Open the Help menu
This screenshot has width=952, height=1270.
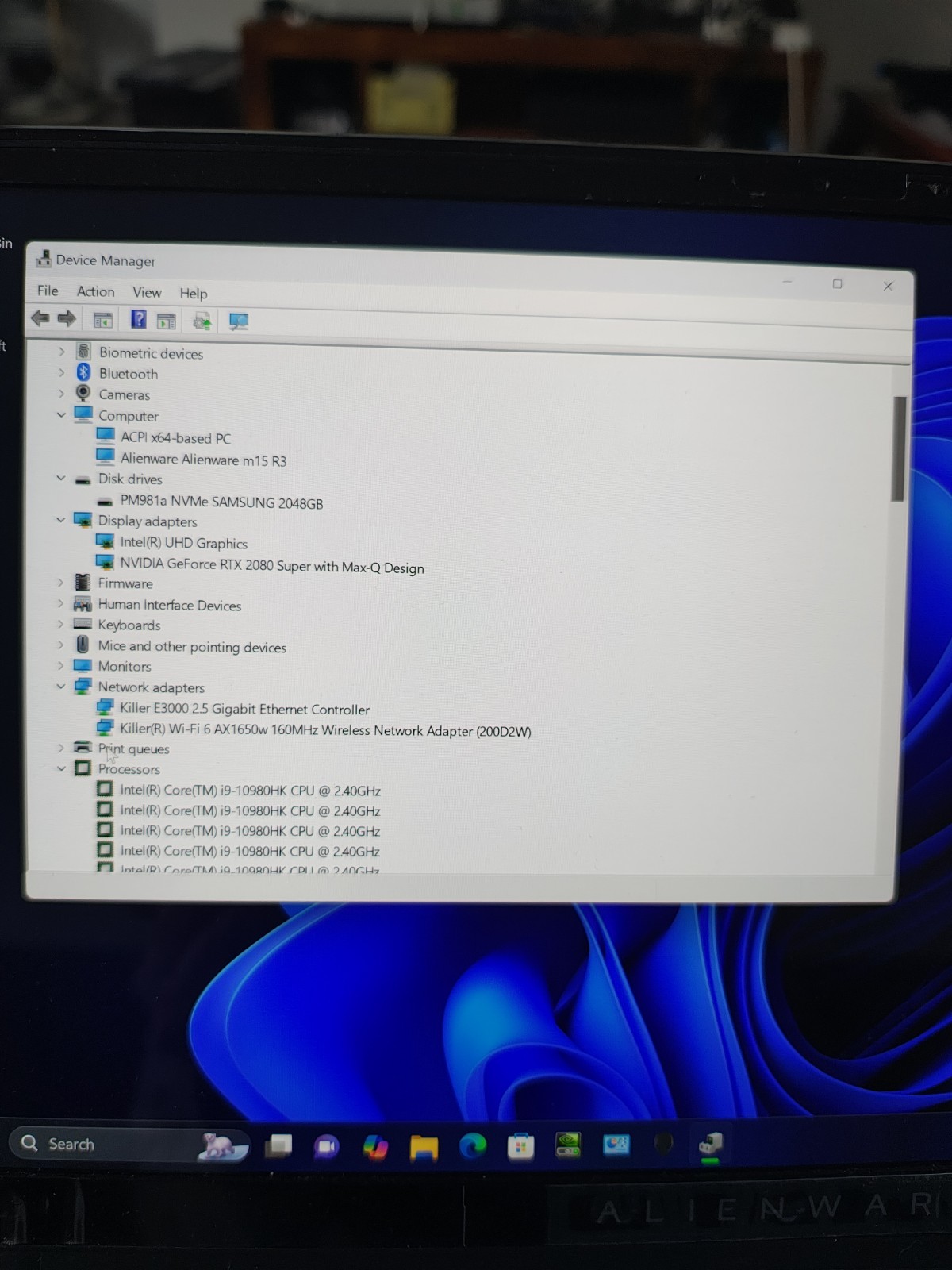(193, 293)
